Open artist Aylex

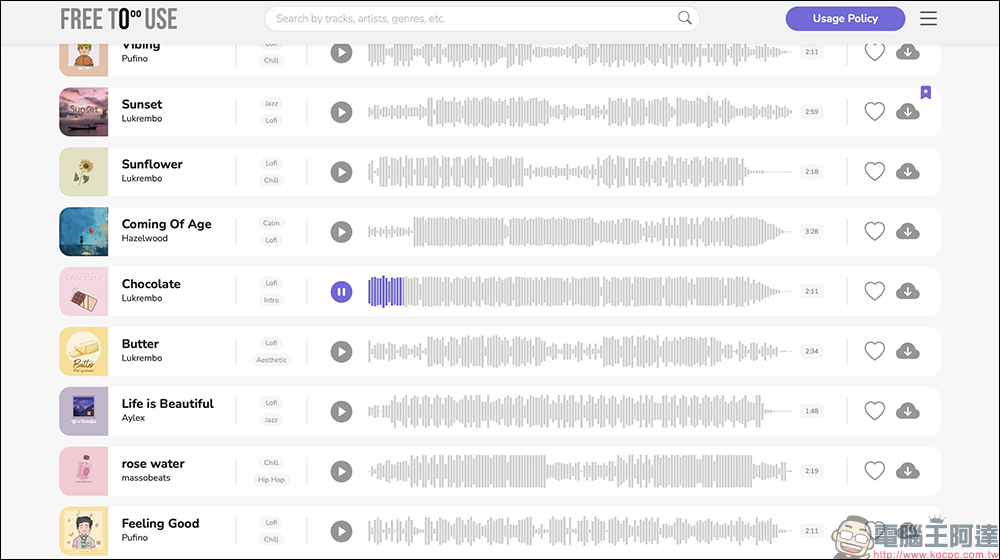coord(133,418)
